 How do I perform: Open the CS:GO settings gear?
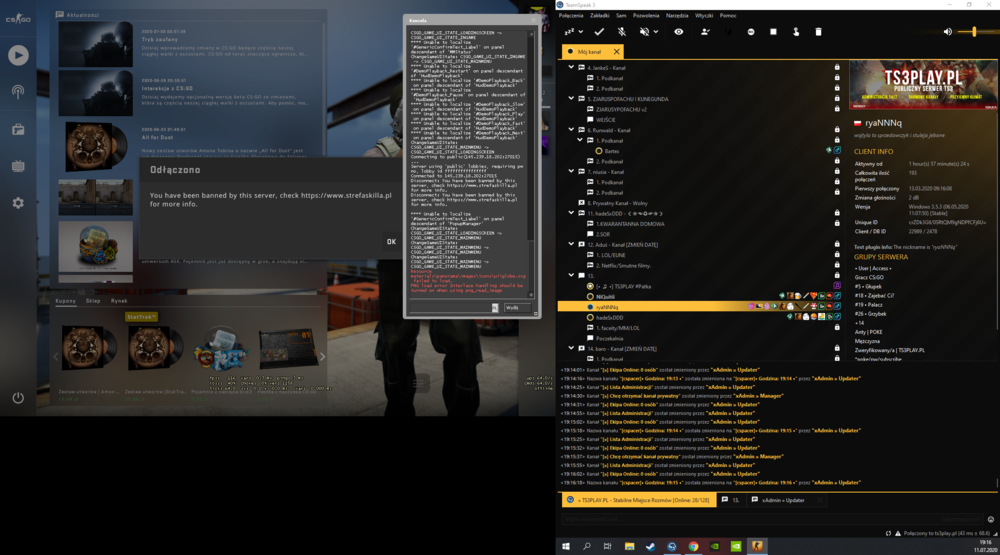[18, 203]
